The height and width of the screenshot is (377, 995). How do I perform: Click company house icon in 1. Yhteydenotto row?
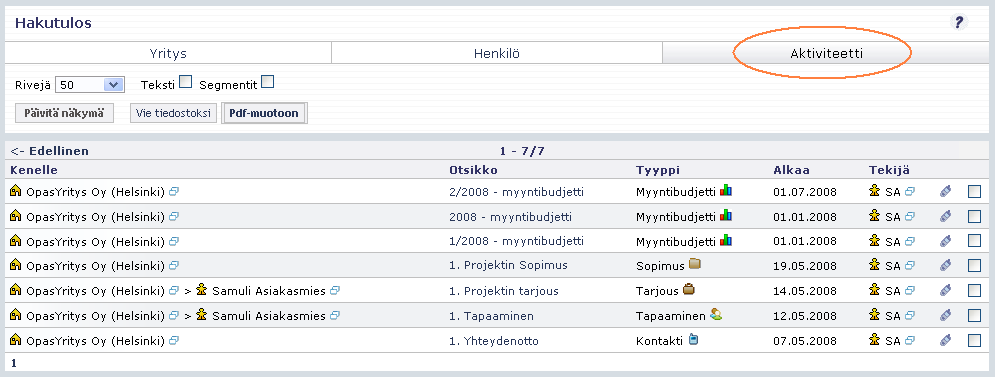click(16, 340)
